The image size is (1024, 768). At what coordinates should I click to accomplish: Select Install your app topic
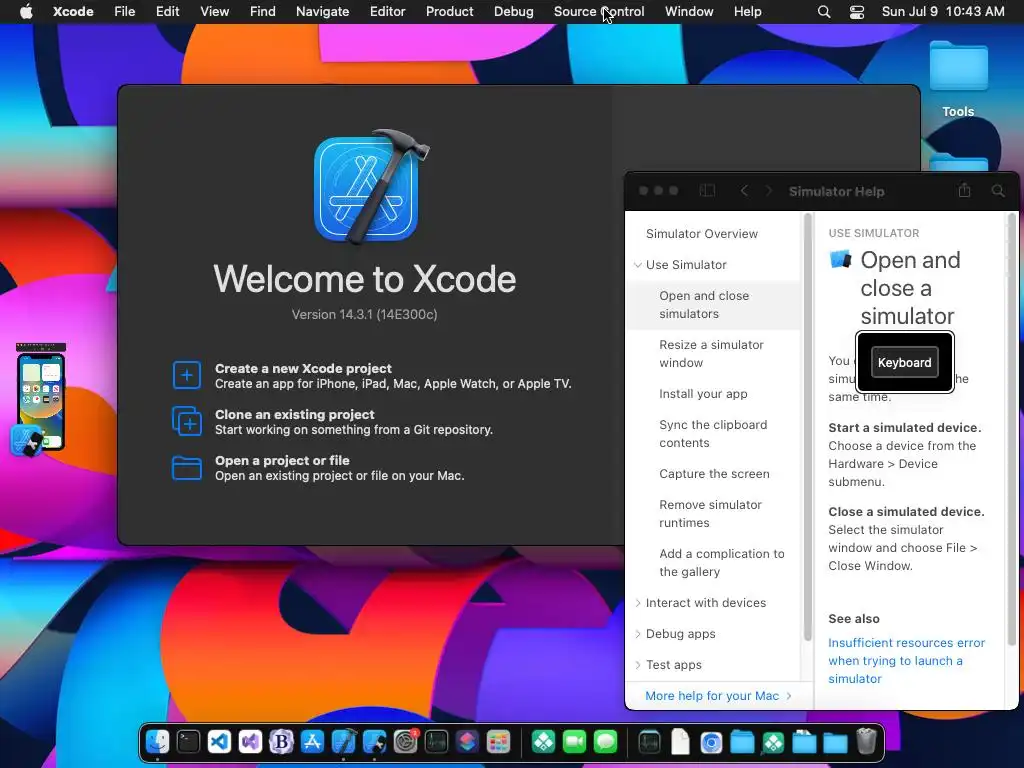[703, 394]
